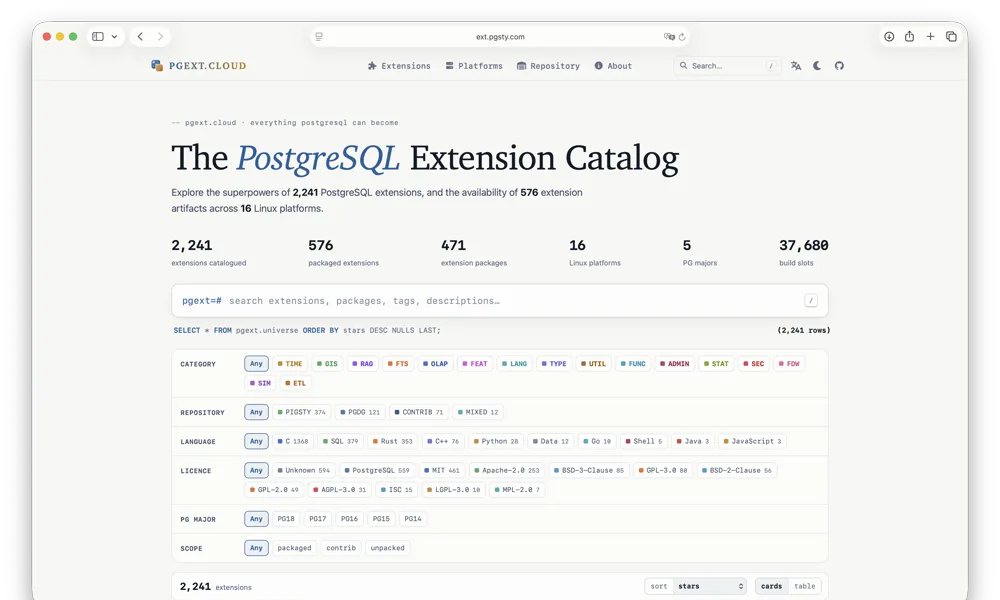Open the sidebar options chevron

tap(114, 36)
